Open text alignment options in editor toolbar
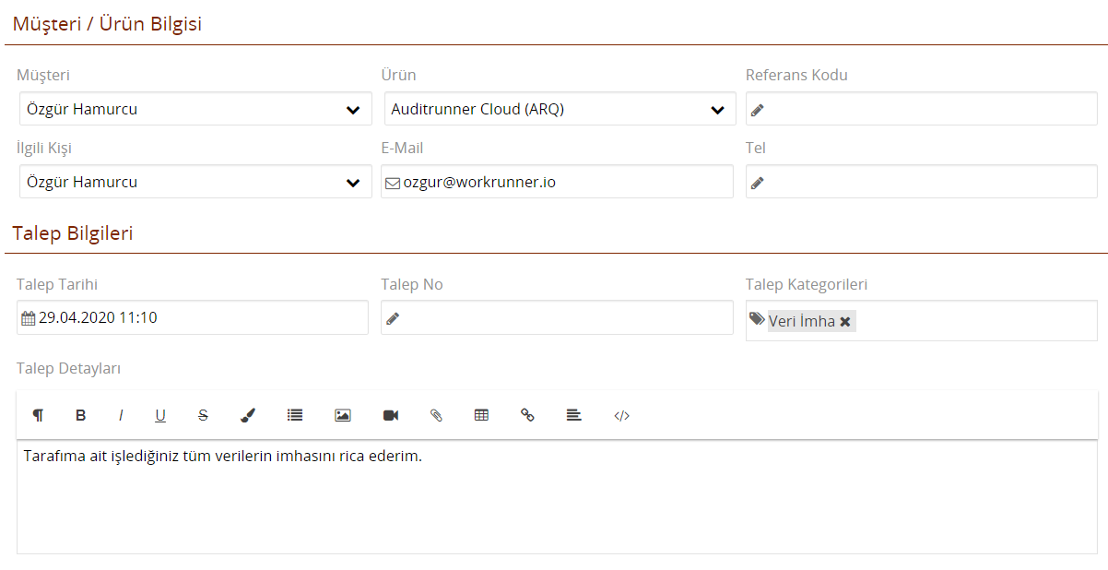The height and width of the screenshot is (570, 1108). coord(574,415)
